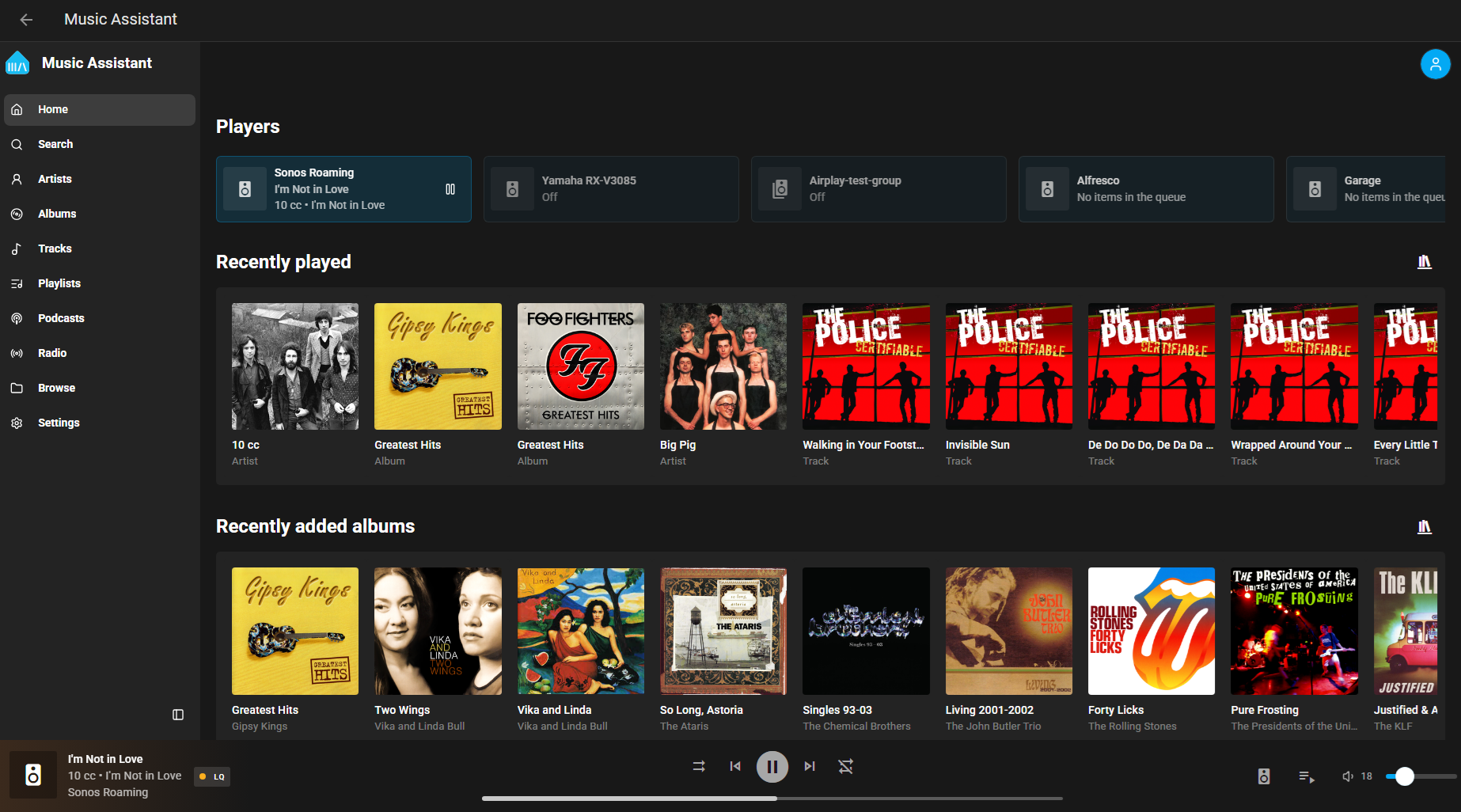Open the user profile icon
Image resolution: width=1461 pixels, height=812 pixels.
(1435, 64)
